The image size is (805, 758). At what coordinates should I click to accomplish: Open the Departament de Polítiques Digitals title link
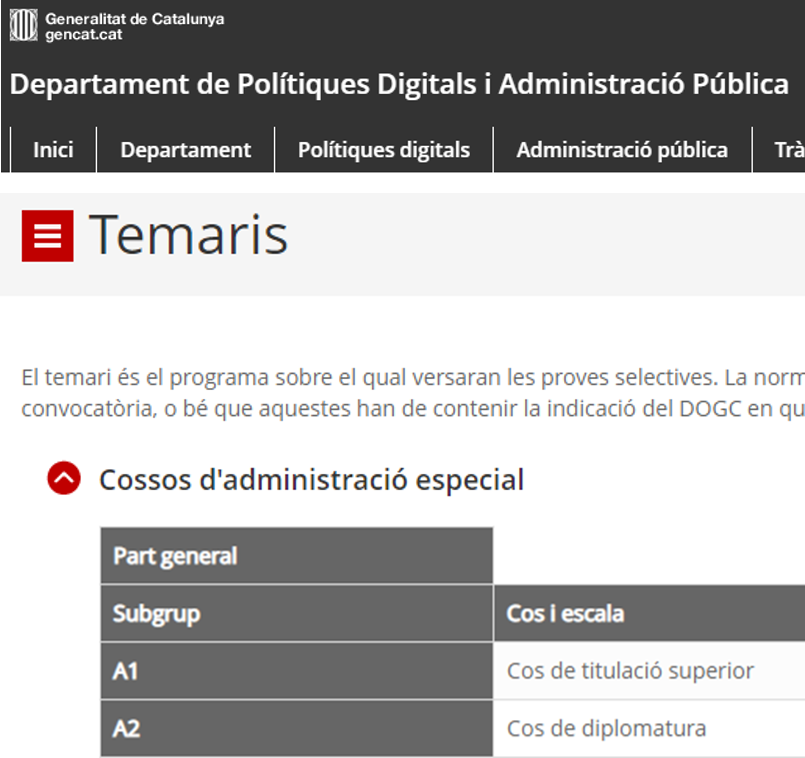(399, 84)
